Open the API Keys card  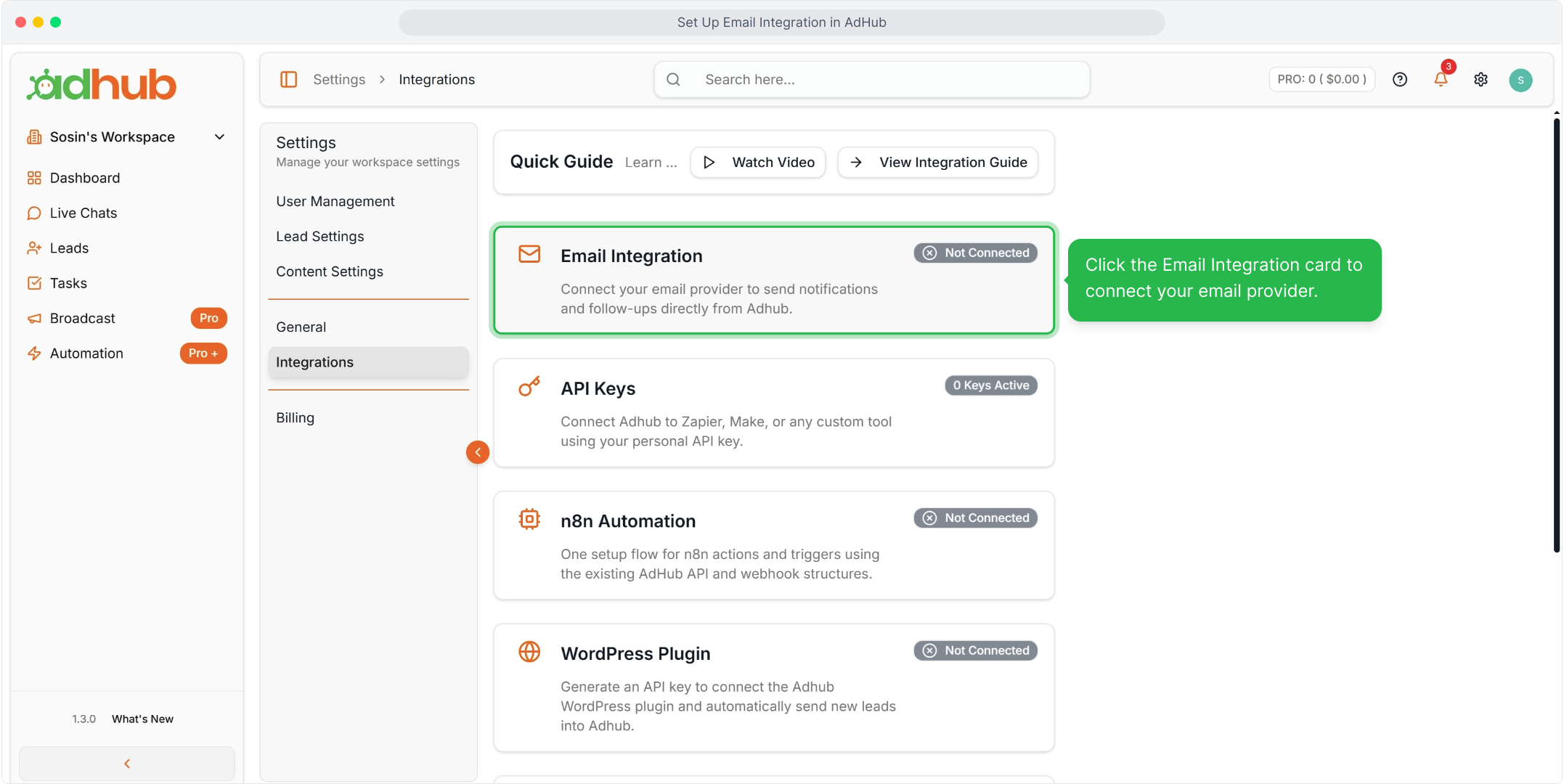(774, 413)
